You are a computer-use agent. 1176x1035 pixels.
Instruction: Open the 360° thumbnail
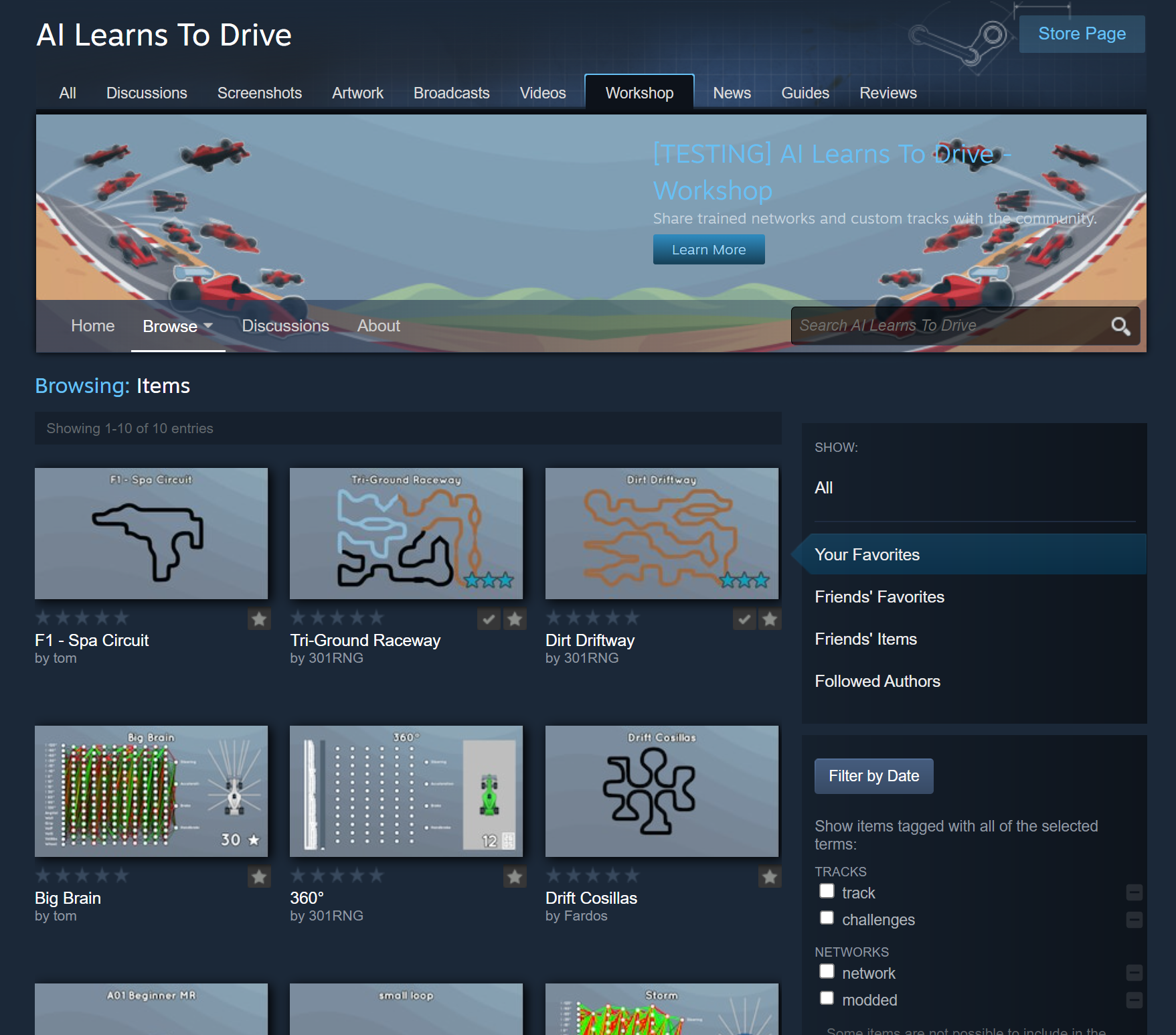pos(406,791)
